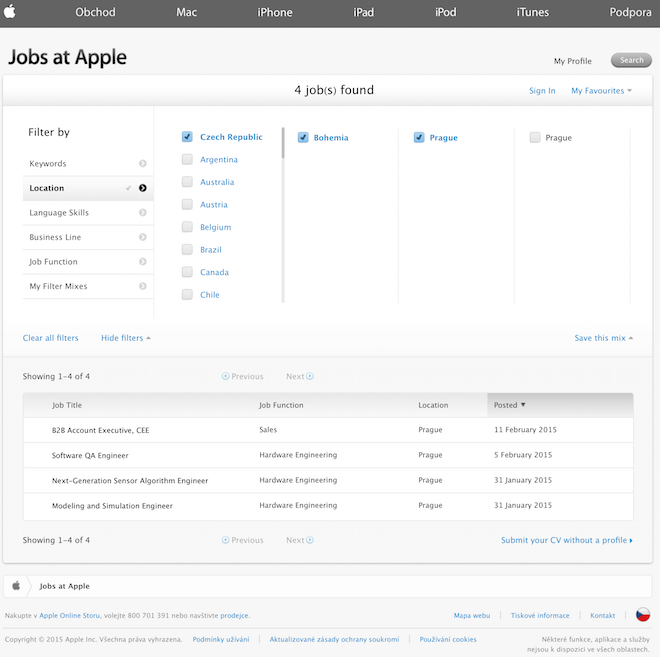Check the Argentina checkbox

tap(187, 160)
